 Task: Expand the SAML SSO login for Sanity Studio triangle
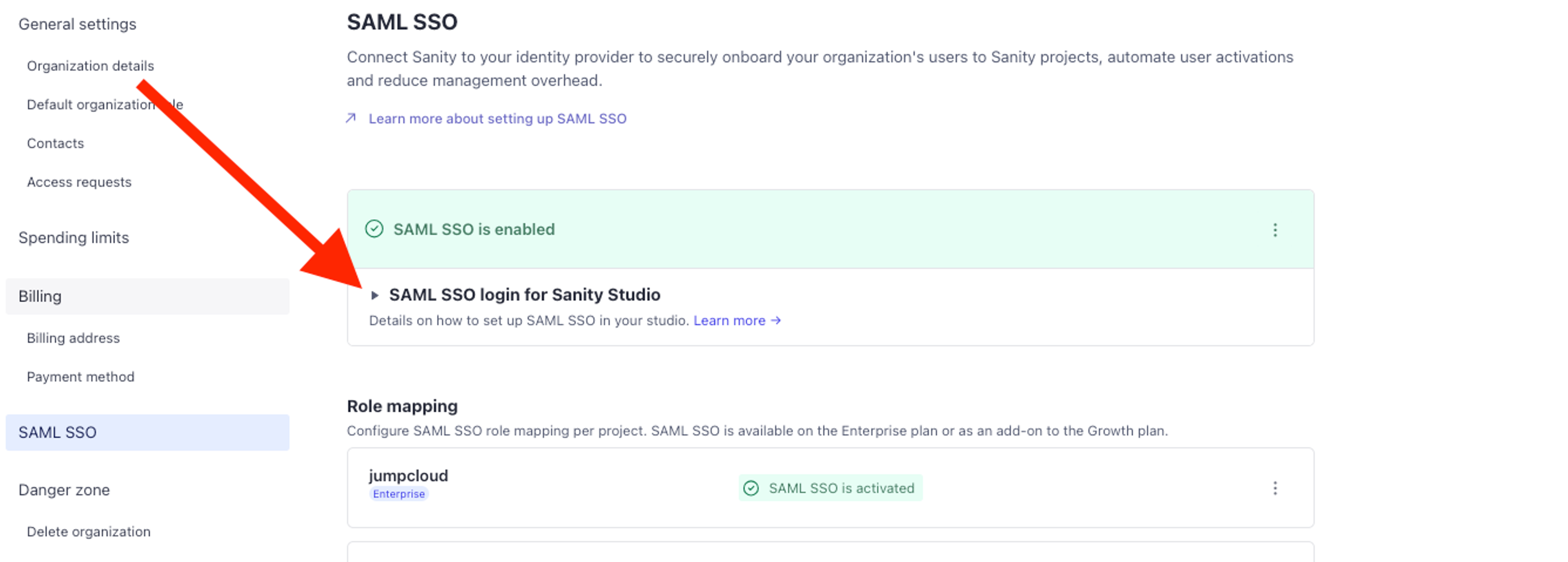click(x=374, y=295)
